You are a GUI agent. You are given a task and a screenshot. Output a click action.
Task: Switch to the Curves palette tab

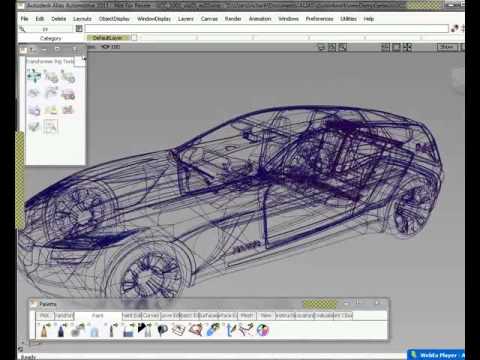[x=151, y=315]
